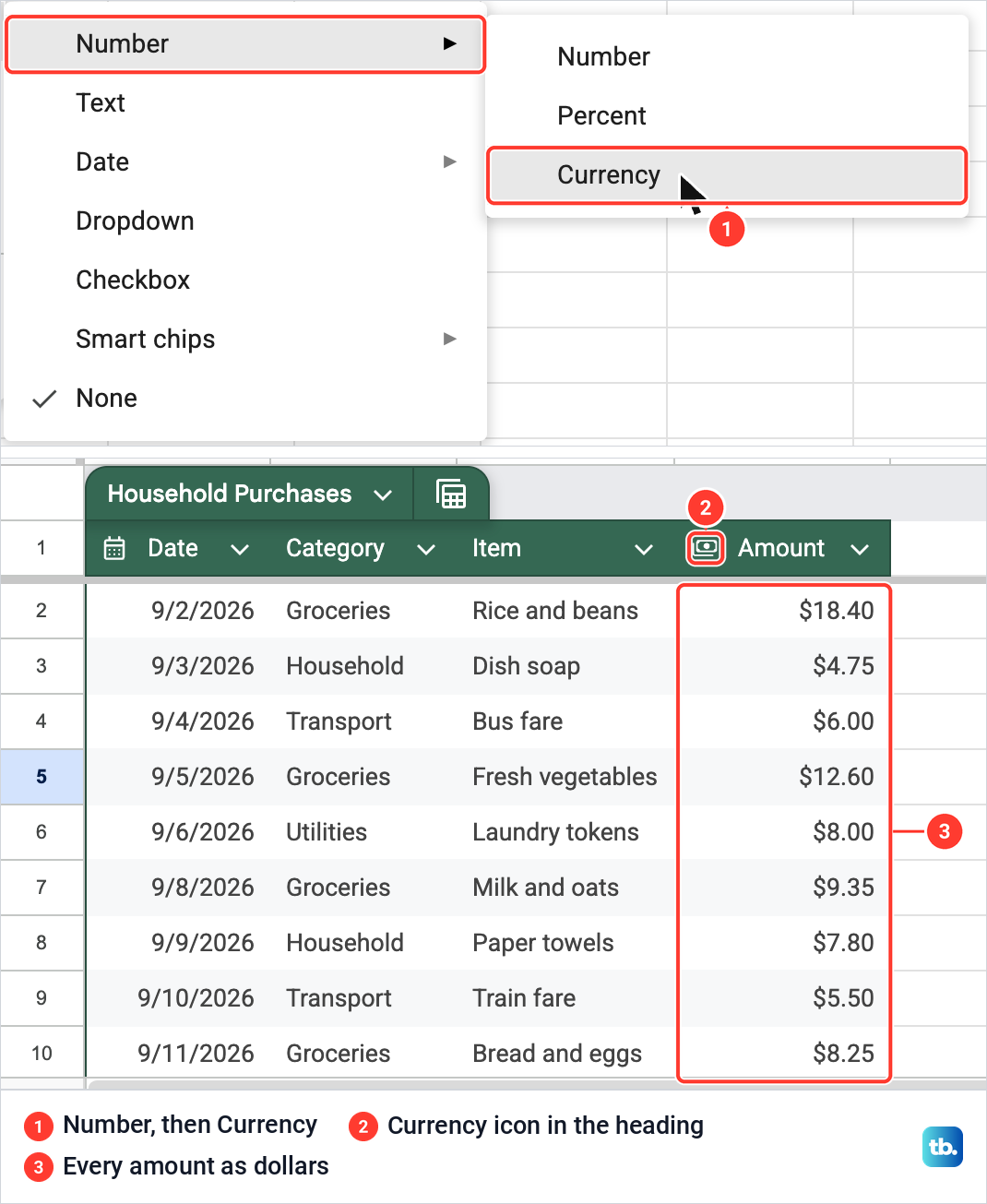Image resolution: width=987 pixels, height=1204 pixels.
Task: Open the Date column dropdown chevron
Action: pos(240,550)
